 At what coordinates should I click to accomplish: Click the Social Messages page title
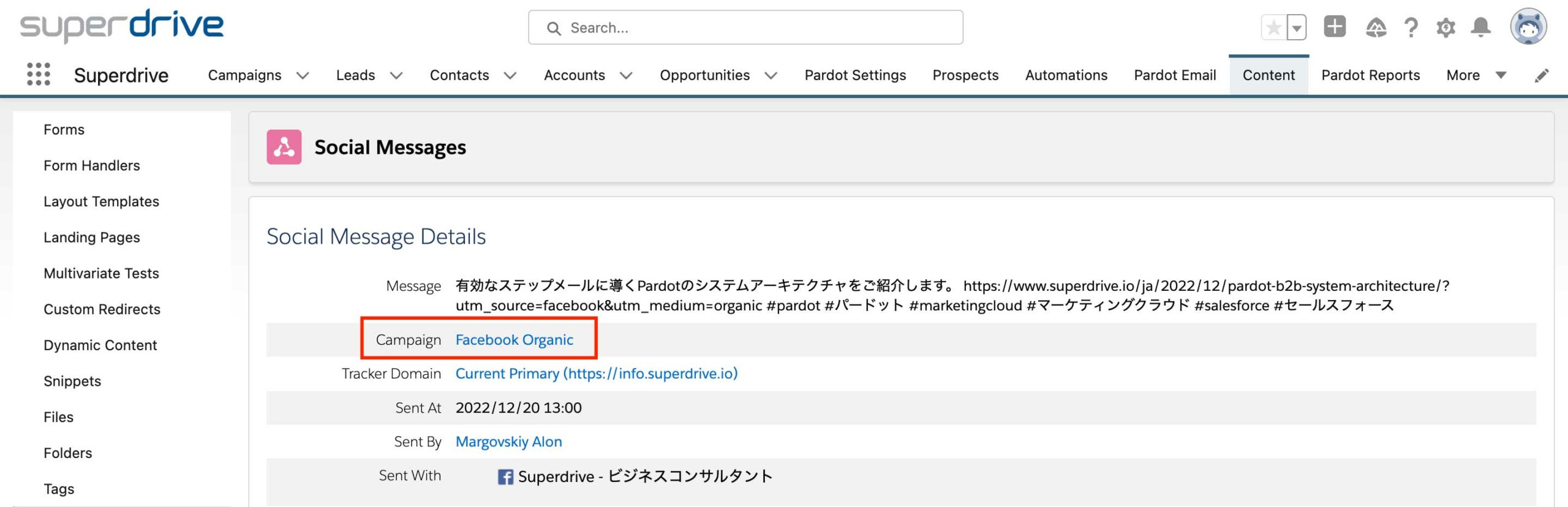[x=390, y=148]
